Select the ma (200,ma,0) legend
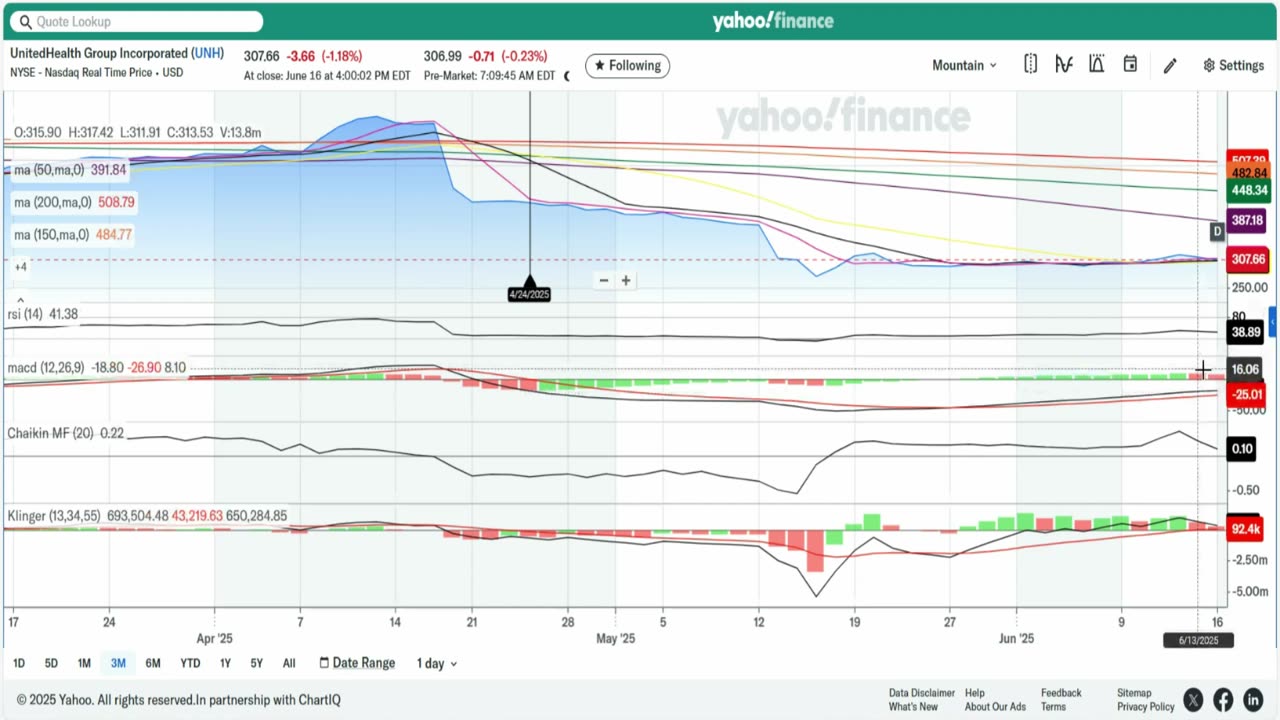The height and width of the screenshot is (720, 1280). pyautogui.click(x=74, y=202)
